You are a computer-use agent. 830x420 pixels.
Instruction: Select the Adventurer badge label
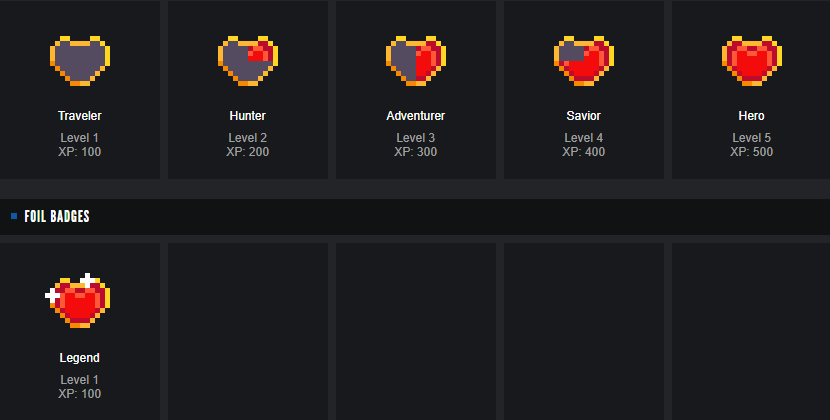(x=416, y=115)
